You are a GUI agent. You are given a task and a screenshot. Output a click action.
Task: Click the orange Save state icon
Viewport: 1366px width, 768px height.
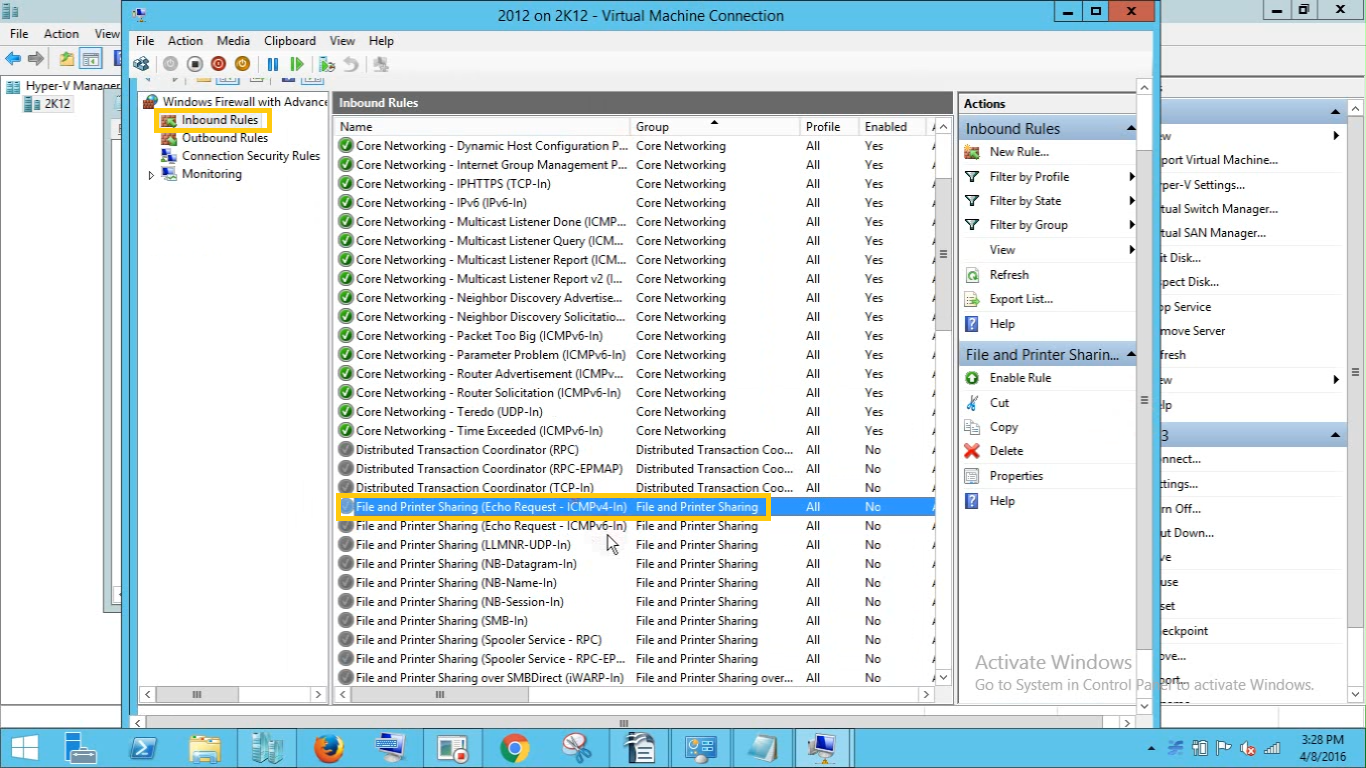241,64
